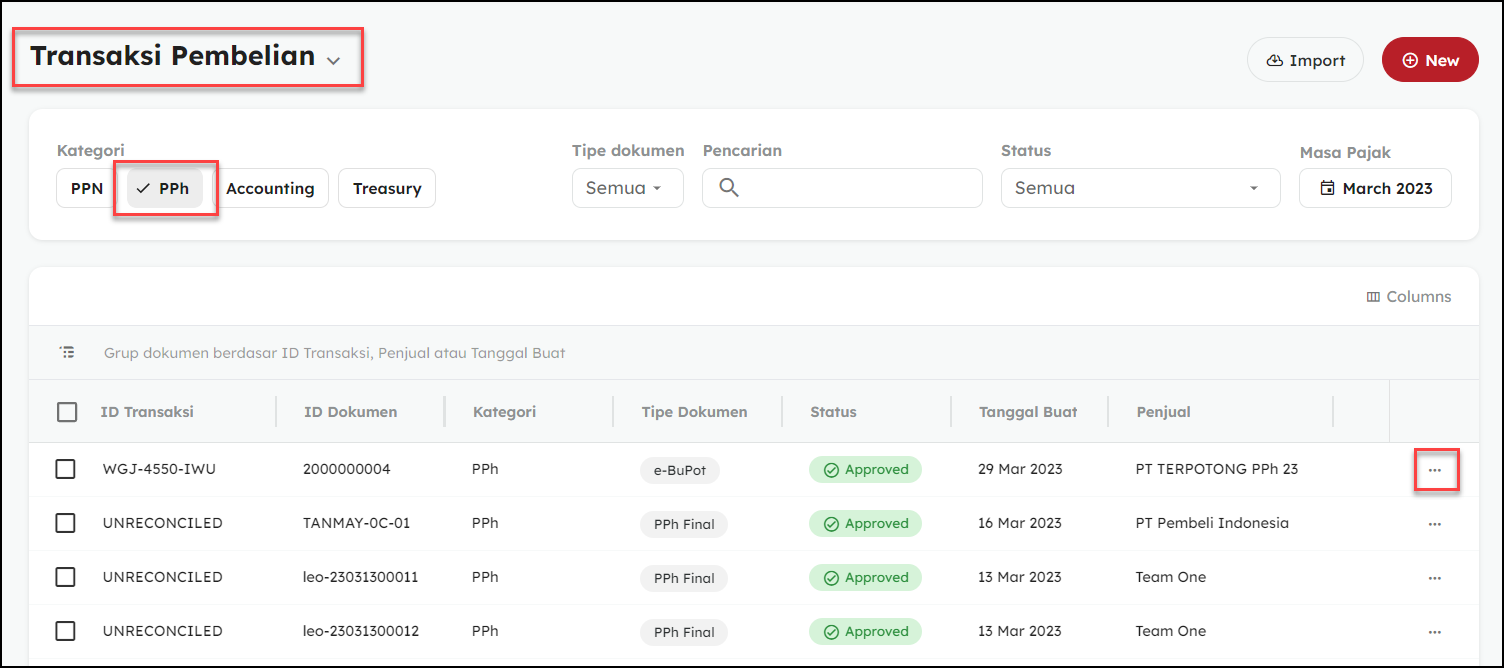This screenshot has width=1504, height=668.
Task: Check the box for WGJ-4550-IWU transaction
Action: pos(65,469)
